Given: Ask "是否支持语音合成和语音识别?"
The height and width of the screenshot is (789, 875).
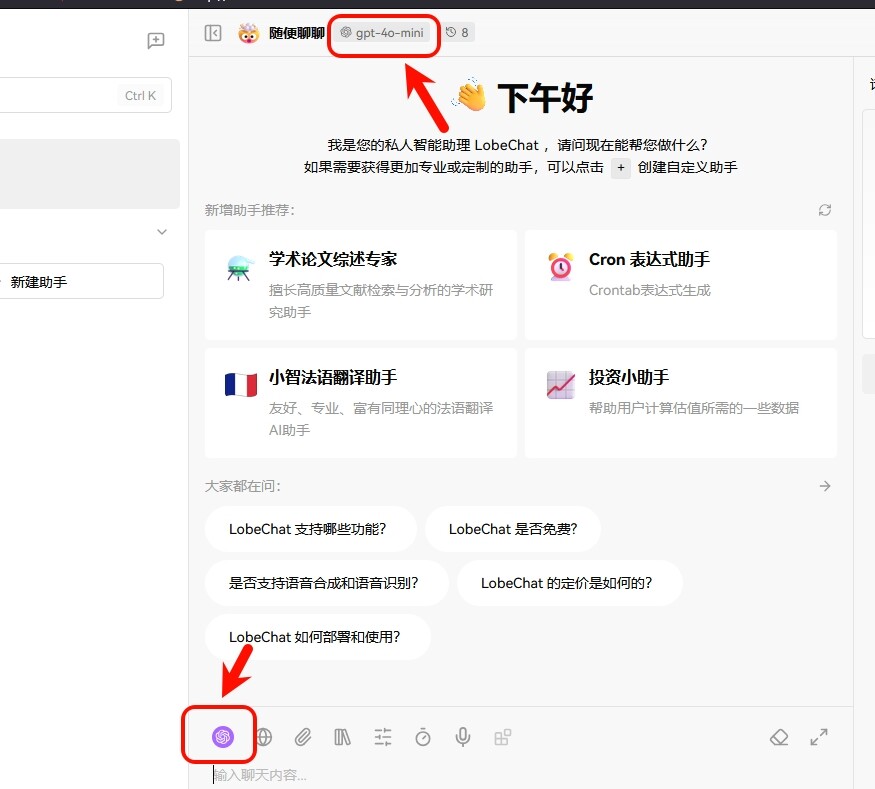Looking at the screenshot, I should (x=326, y=583).
